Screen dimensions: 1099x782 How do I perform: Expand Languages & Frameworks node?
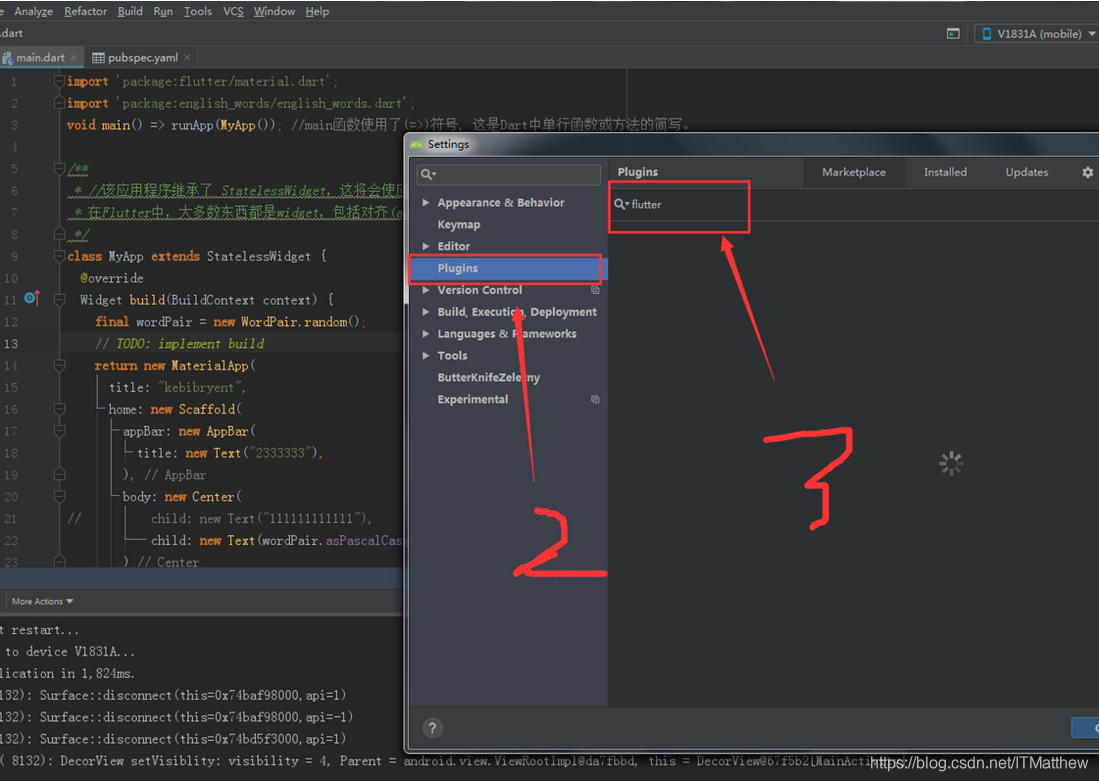coord(425,334)
